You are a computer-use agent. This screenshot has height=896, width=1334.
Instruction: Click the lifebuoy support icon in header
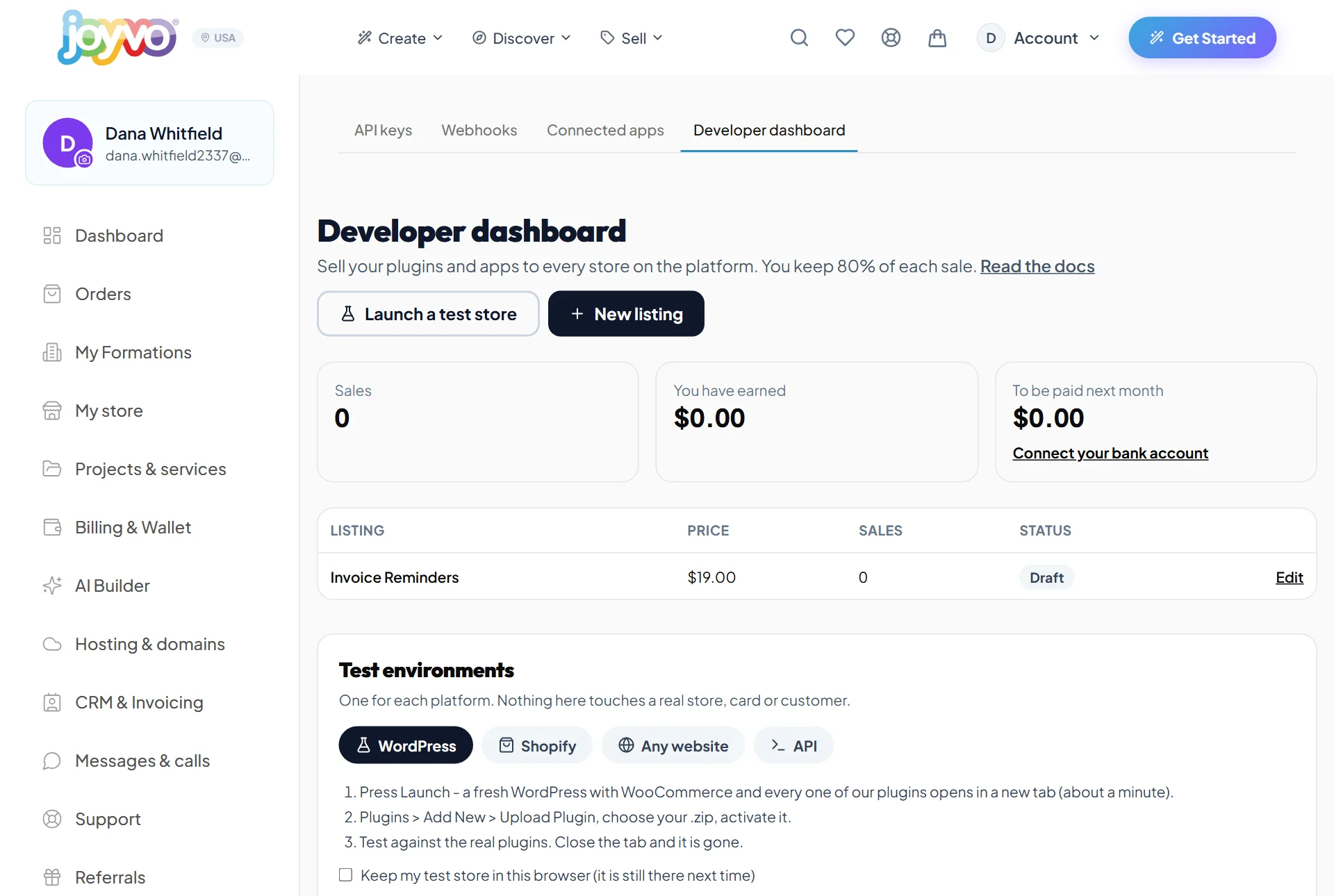click(x=891, y=38)
